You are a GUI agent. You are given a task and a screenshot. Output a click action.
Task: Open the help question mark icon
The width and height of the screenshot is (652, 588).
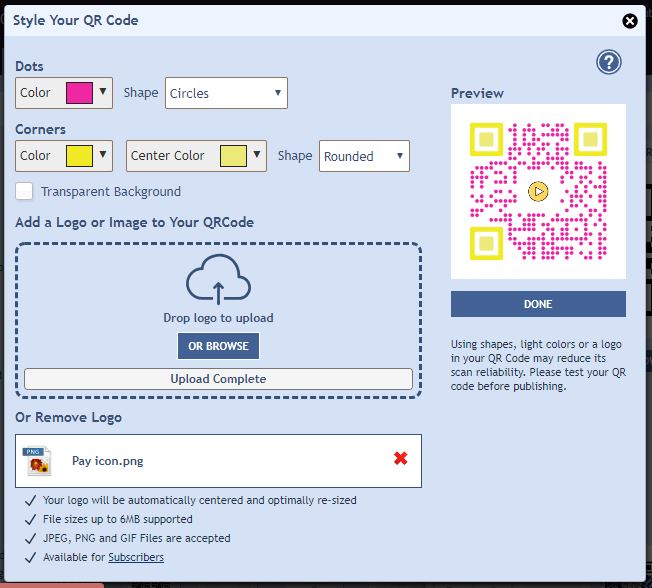click(608, 62)
